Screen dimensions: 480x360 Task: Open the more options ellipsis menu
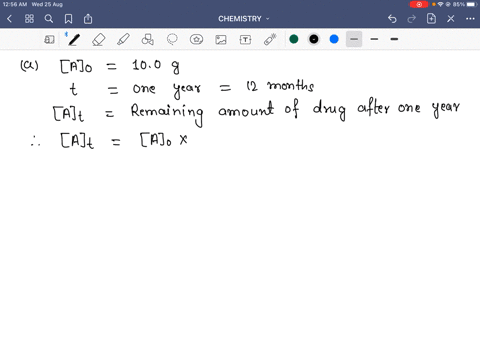[x=470, y=19]
